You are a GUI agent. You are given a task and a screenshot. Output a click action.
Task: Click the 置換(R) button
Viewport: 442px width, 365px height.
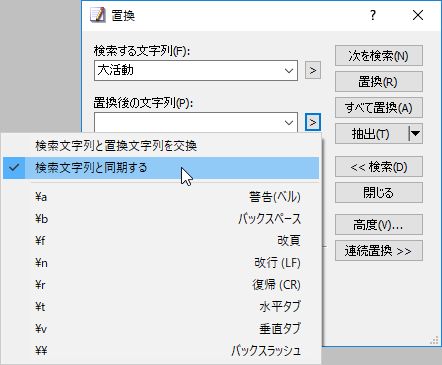coord(379,82)
